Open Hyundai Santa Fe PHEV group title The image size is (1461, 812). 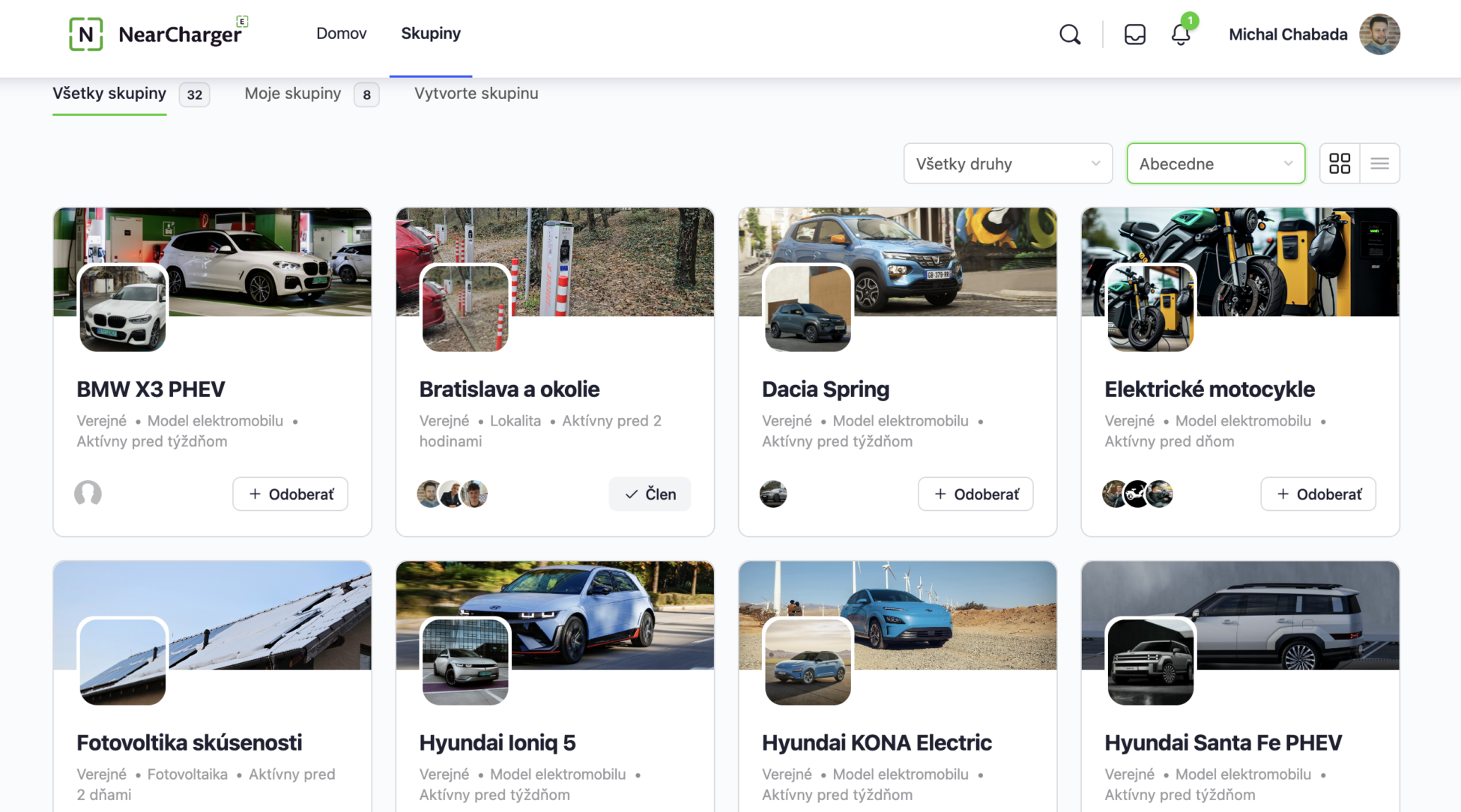[x=1223, y=743]
